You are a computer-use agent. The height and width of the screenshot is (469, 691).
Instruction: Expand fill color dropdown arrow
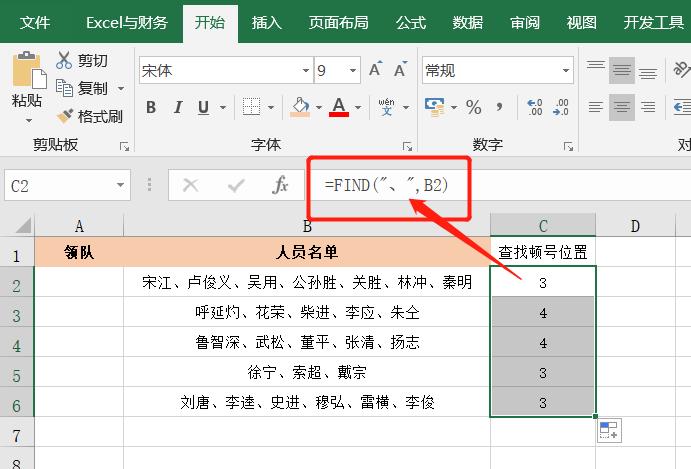[x=319, y=107]
